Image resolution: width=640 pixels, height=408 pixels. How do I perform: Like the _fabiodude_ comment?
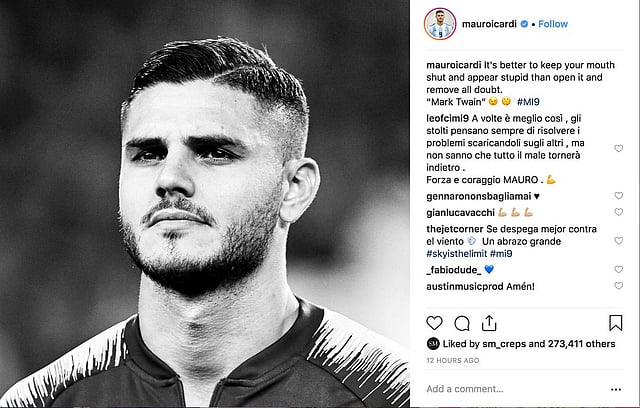click(x=619, y=270)
